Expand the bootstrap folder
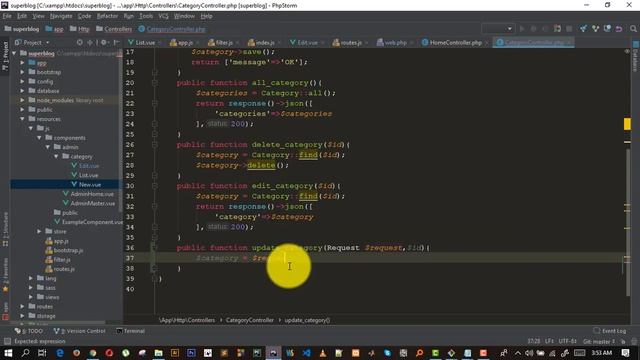This screenshot has width=640, height=360. click(x=22, y=72)
